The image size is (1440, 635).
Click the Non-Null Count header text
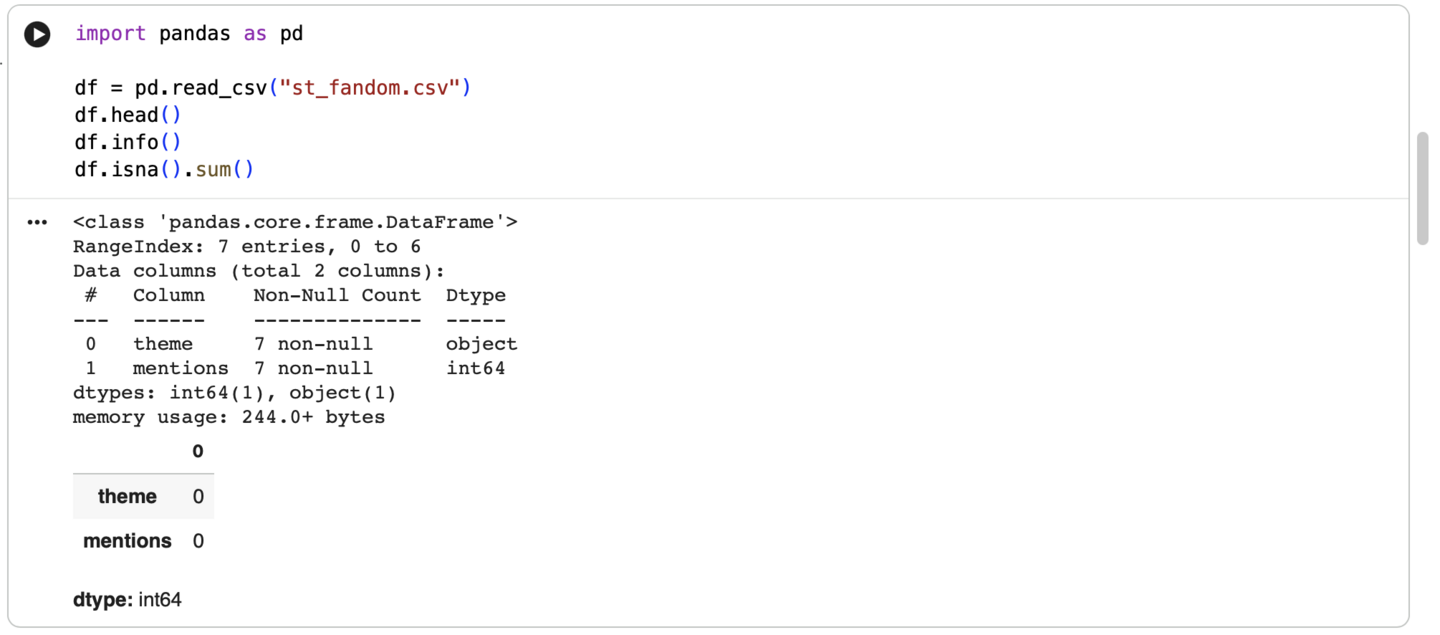click(337, 295)
